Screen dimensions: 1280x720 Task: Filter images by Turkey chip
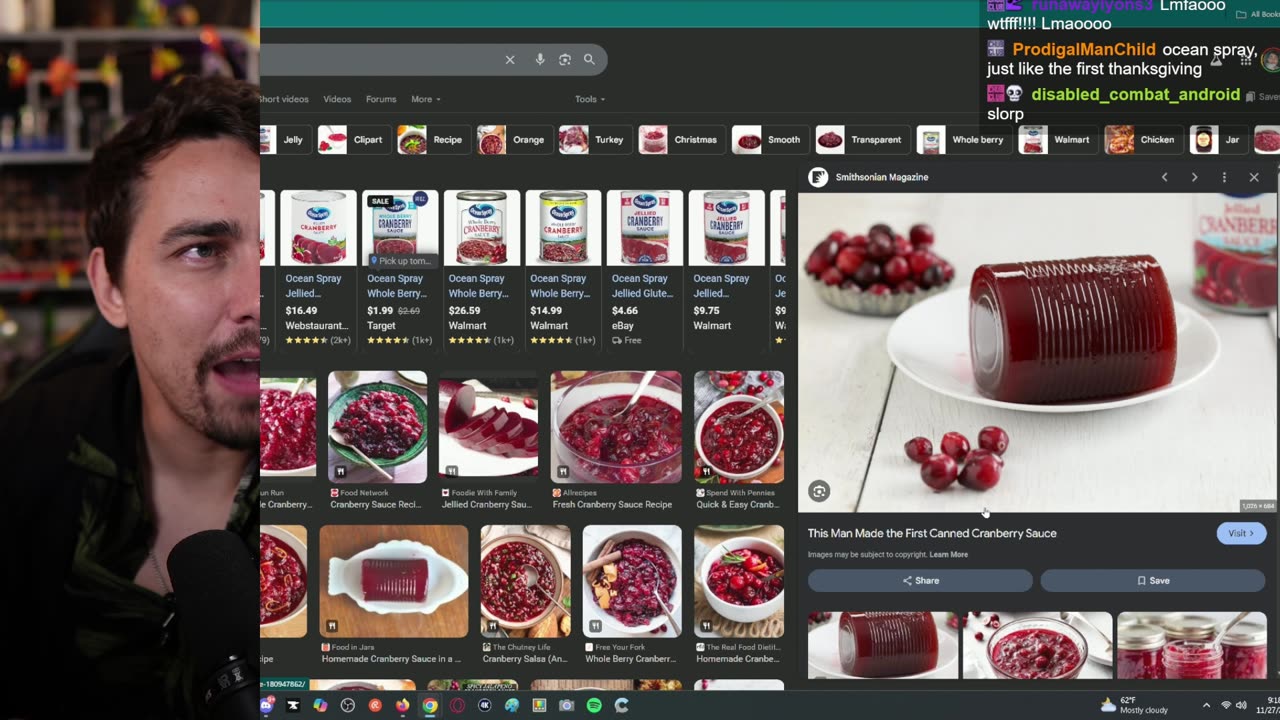[593, 140]
